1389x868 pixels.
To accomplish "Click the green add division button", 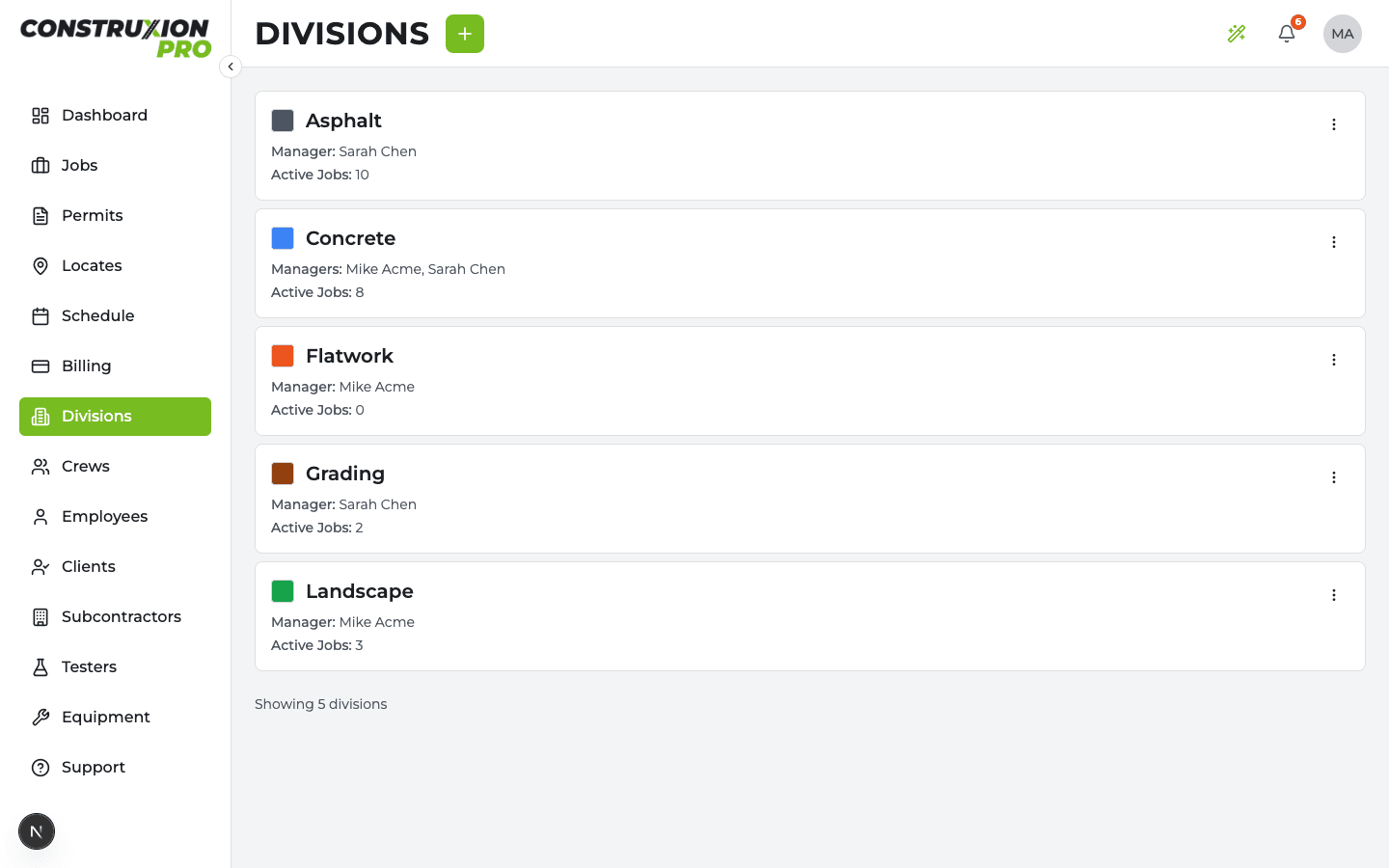I will coord(465,34).
